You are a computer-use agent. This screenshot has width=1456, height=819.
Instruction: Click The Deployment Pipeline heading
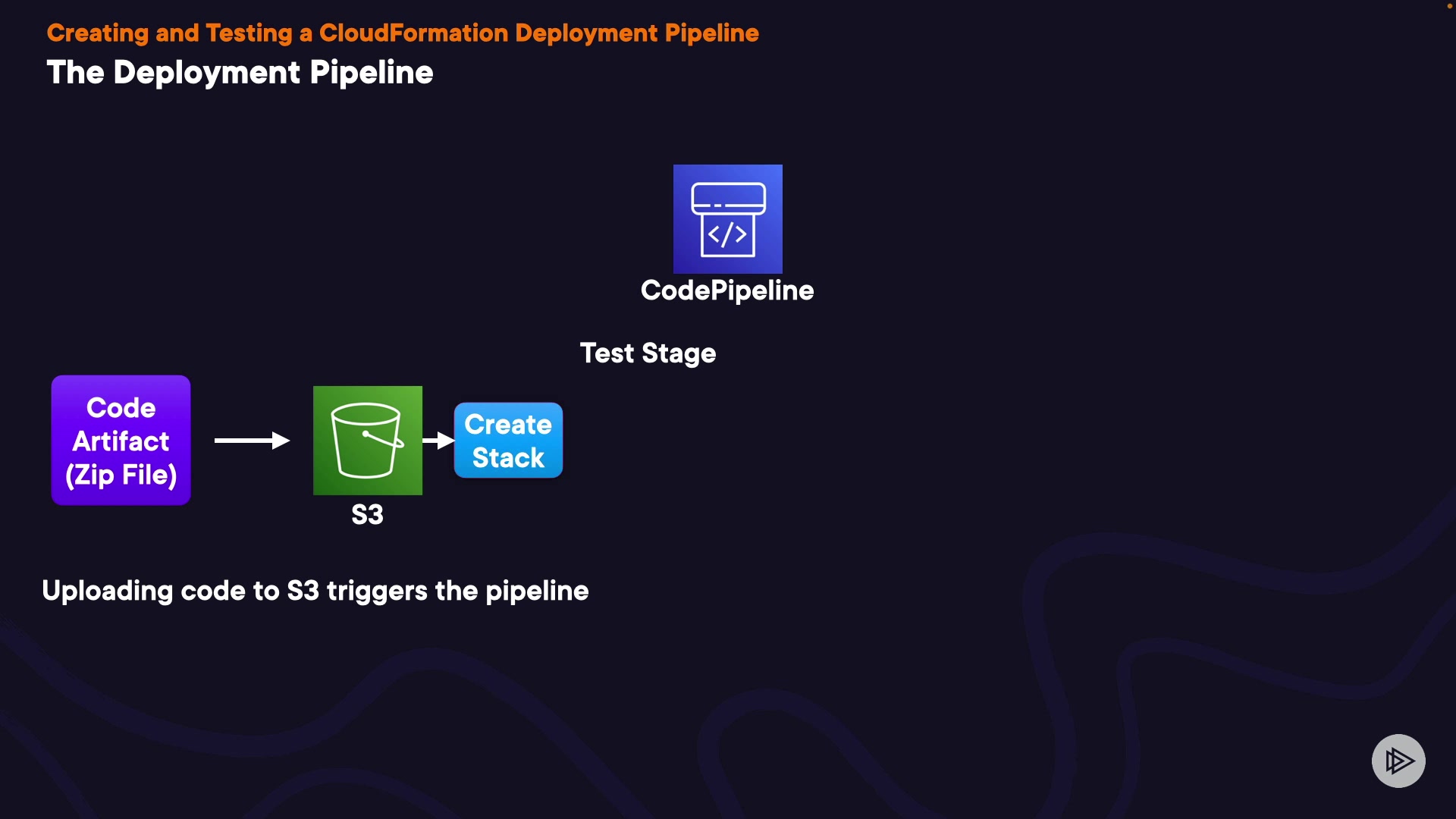[240, 73]
